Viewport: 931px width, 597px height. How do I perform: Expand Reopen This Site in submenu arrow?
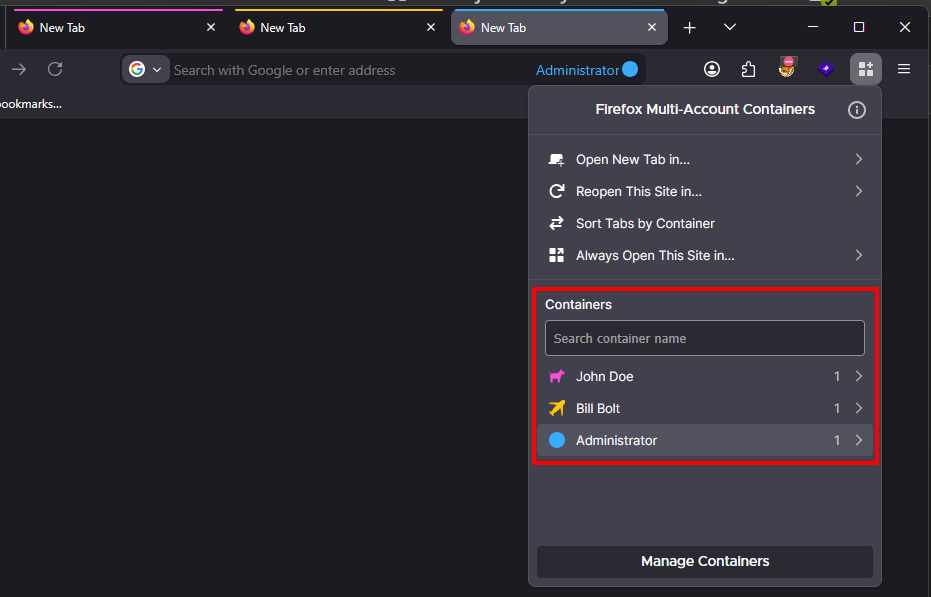pos(859,191)
